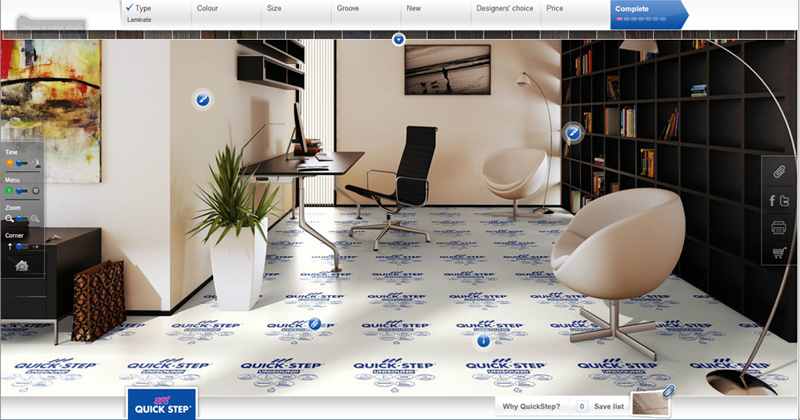
Task: Share via Twitter icon
Action: pyautogui.click(x=785, y=201)
